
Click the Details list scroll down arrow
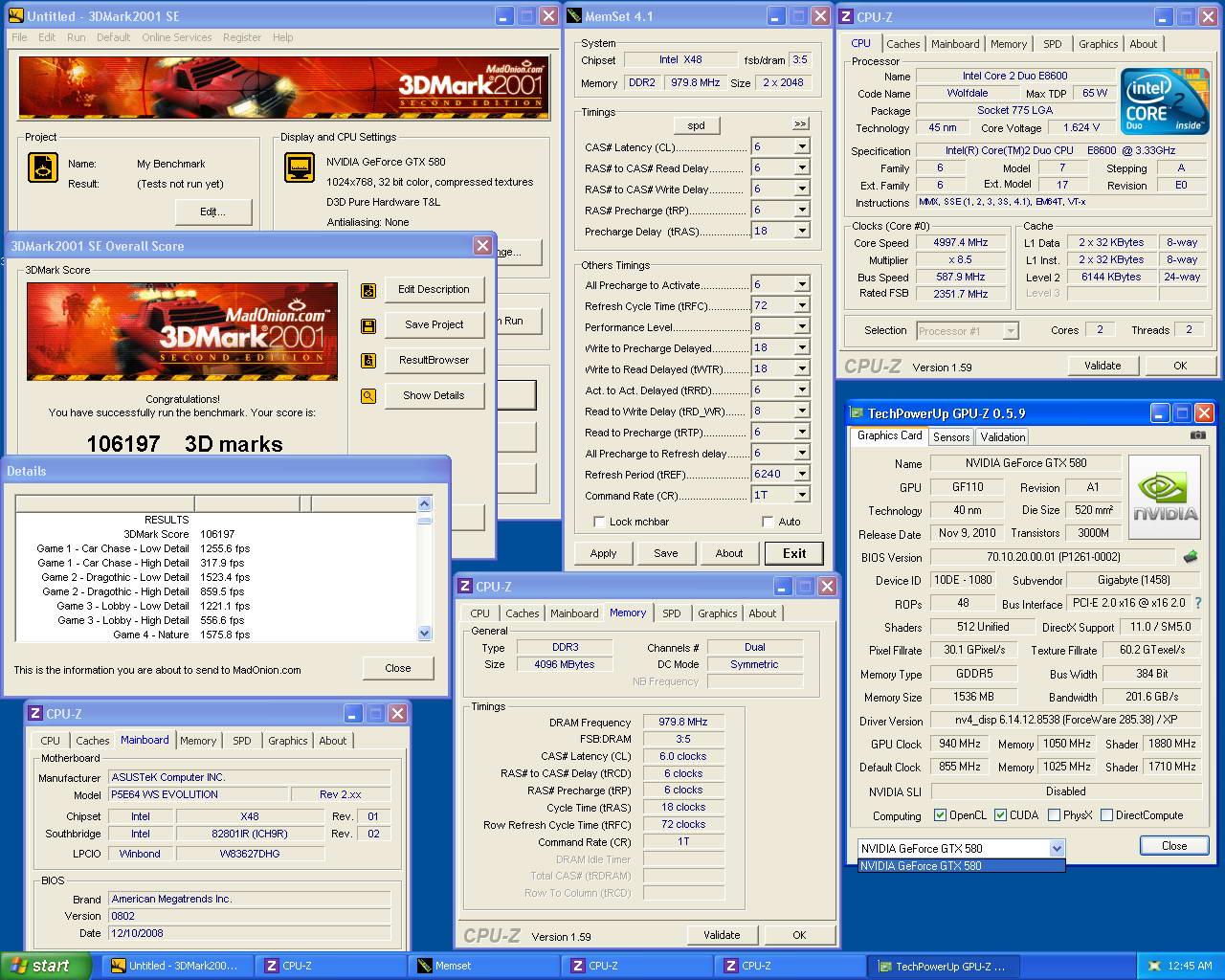(425, 633)
